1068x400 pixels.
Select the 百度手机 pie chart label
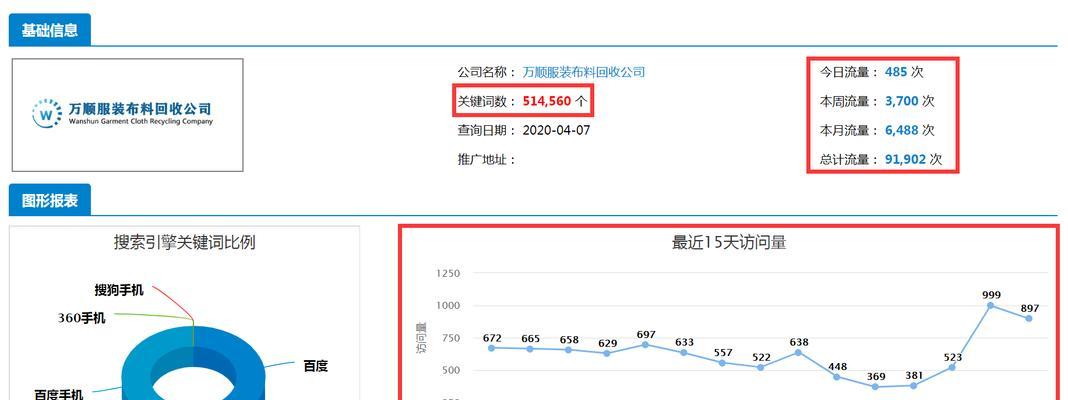59,394
